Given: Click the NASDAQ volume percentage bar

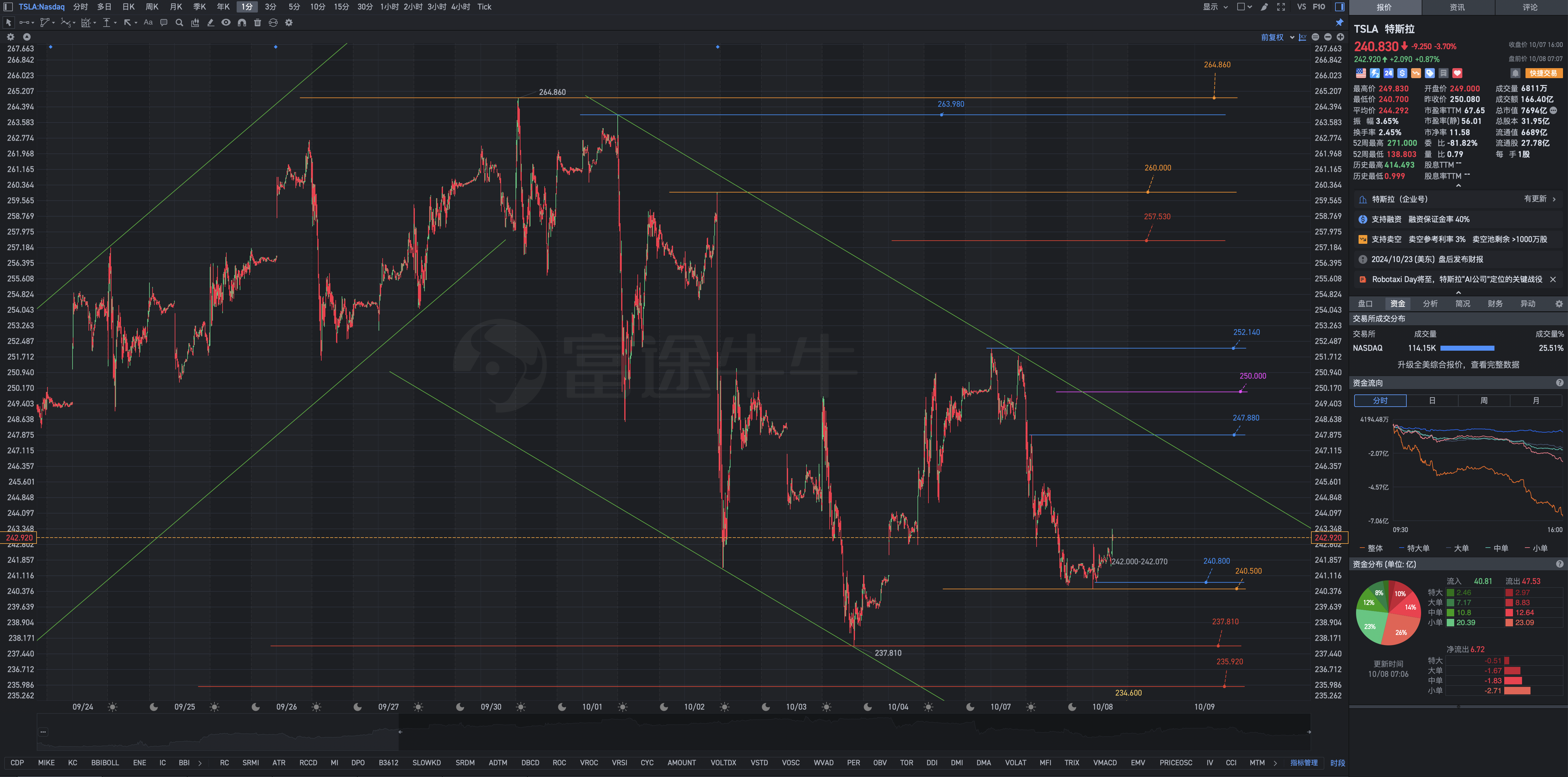Looking at the screenshot, I should pos(1467,348).
